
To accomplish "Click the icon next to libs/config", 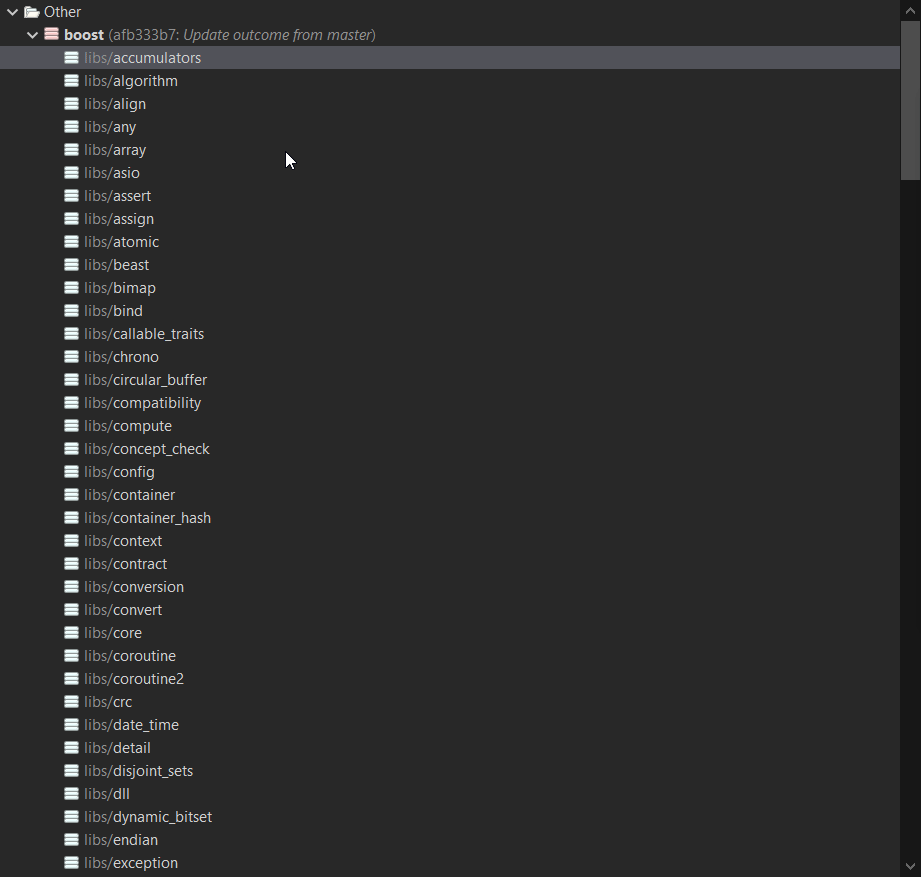I will pos(71,472).
